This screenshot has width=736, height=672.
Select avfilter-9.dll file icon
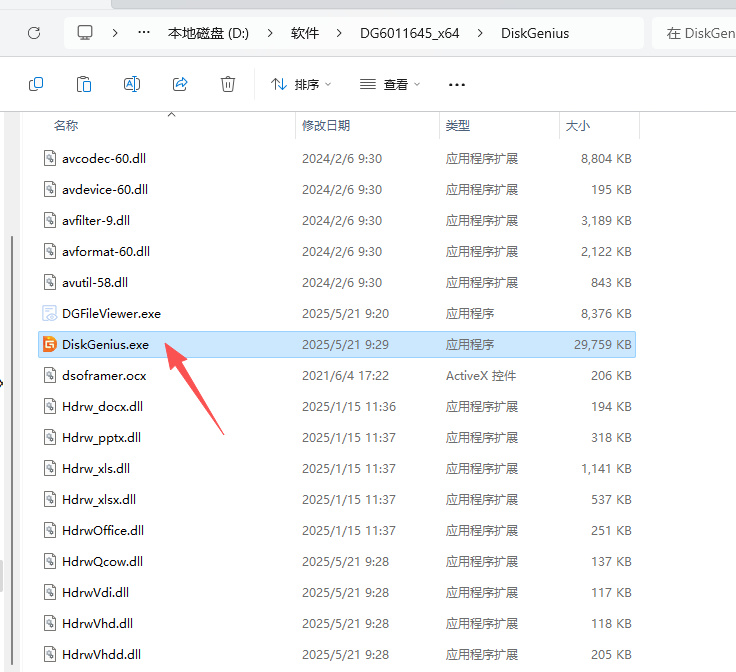pyautogui.click(x=50, y=220)
